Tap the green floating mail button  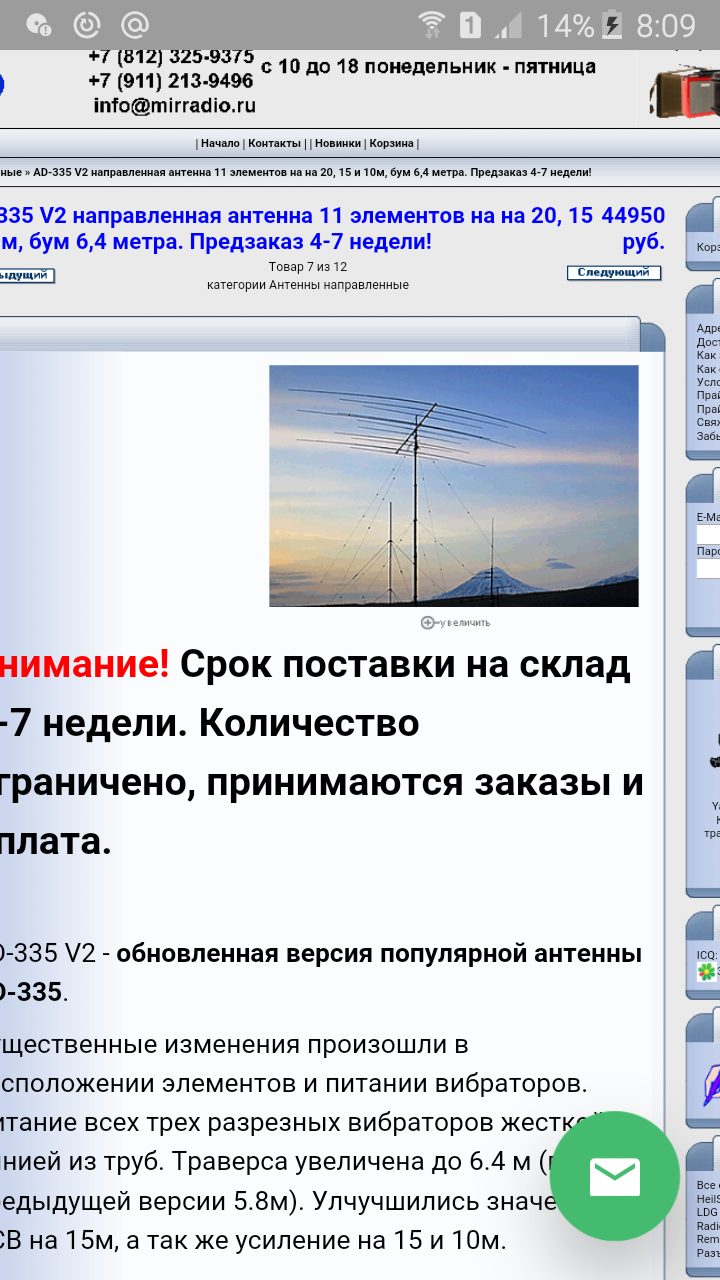coord(614,1176)
